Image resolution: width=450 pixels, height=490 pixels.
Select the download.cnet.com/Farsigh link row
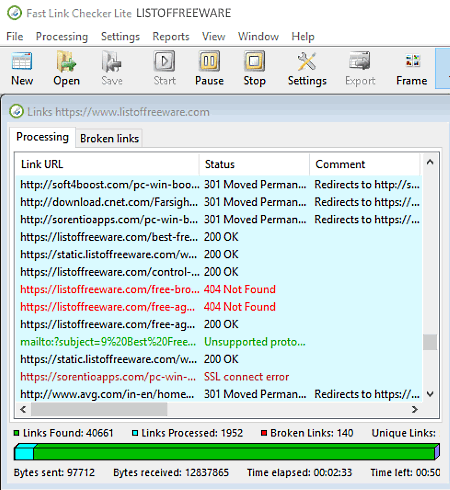(x=219, y=202)
